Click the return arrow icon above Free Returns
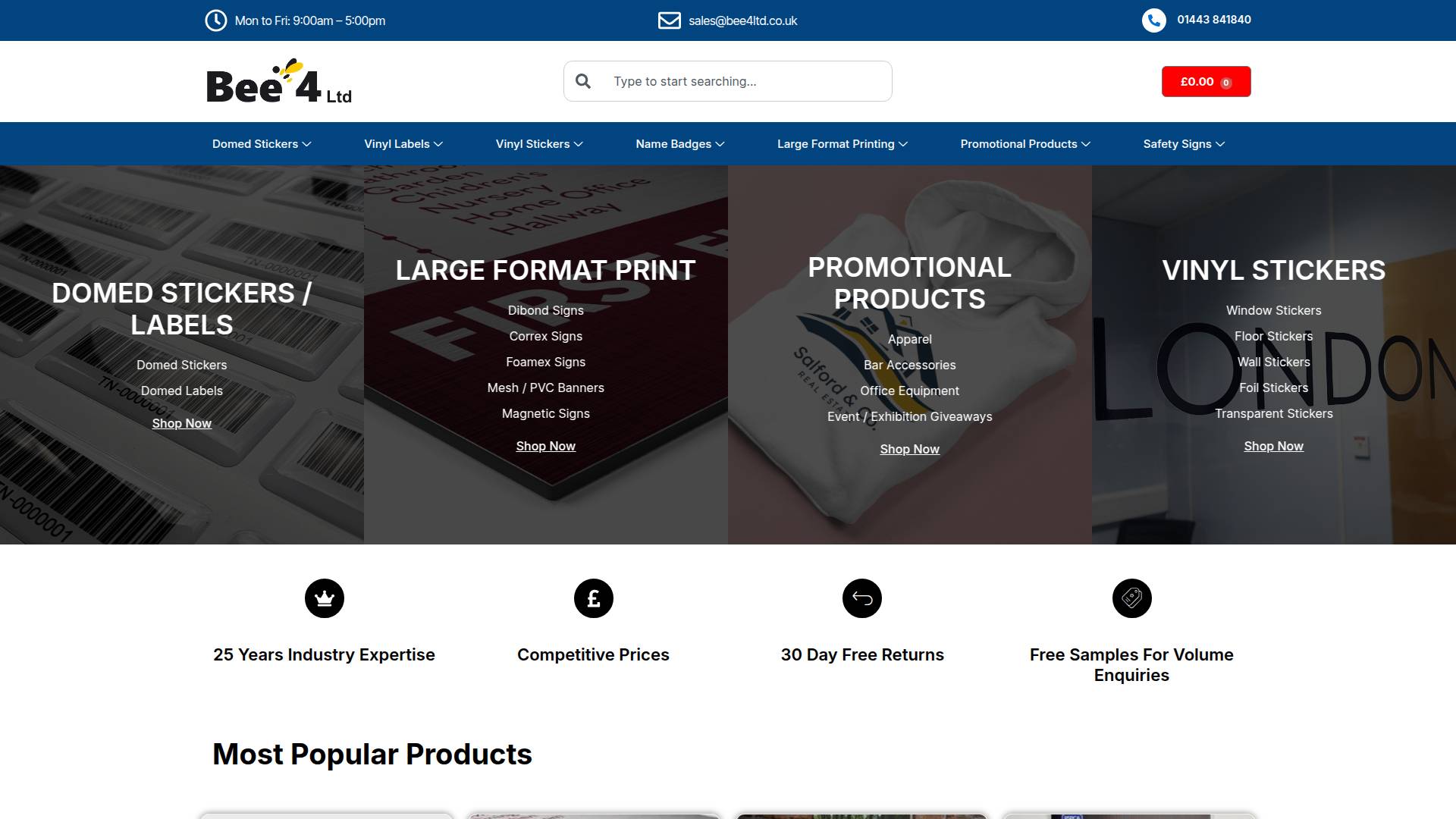The height and width of the screenshot is (819, 1456). (x=862, y=598)
